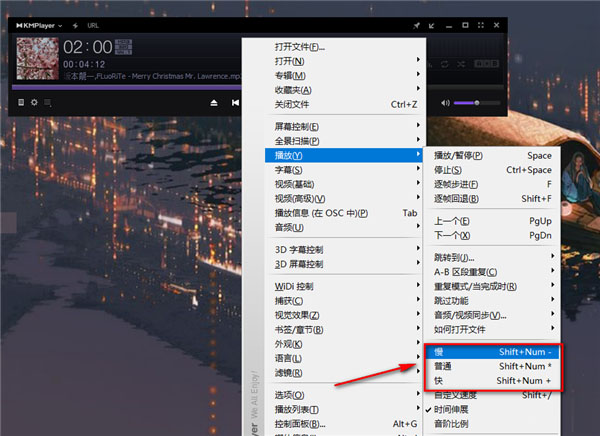Viewport: 600px width, 436px height.
Task: Open the 3D 字幕控制 submenu
Action: (345, 250)
